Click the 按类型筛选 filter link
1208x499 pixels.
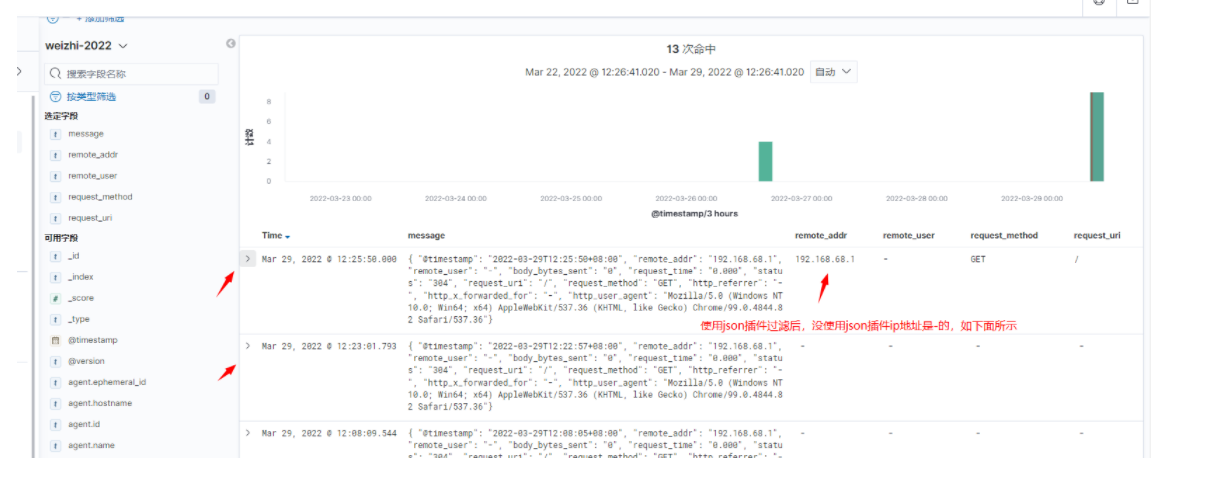pos(91,96)
